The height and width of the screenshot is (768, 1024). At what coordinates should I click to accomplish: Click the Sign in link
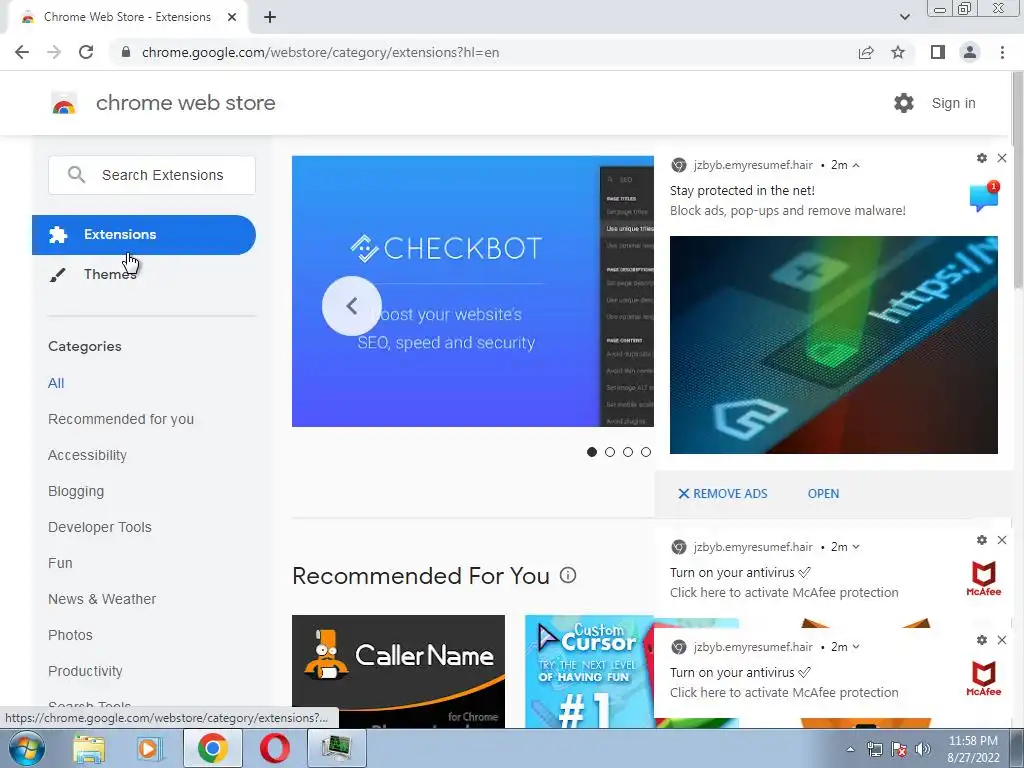[x=953, y=103]
